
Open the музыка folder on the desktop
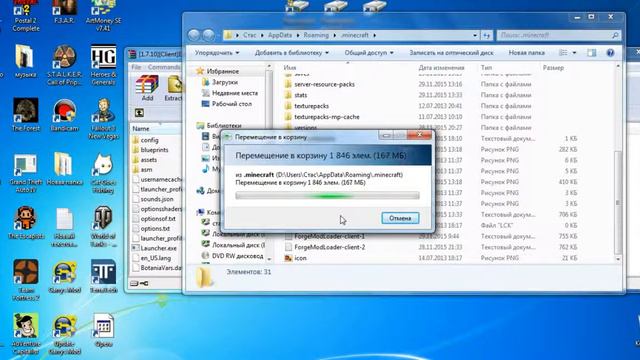pos(25,61)
